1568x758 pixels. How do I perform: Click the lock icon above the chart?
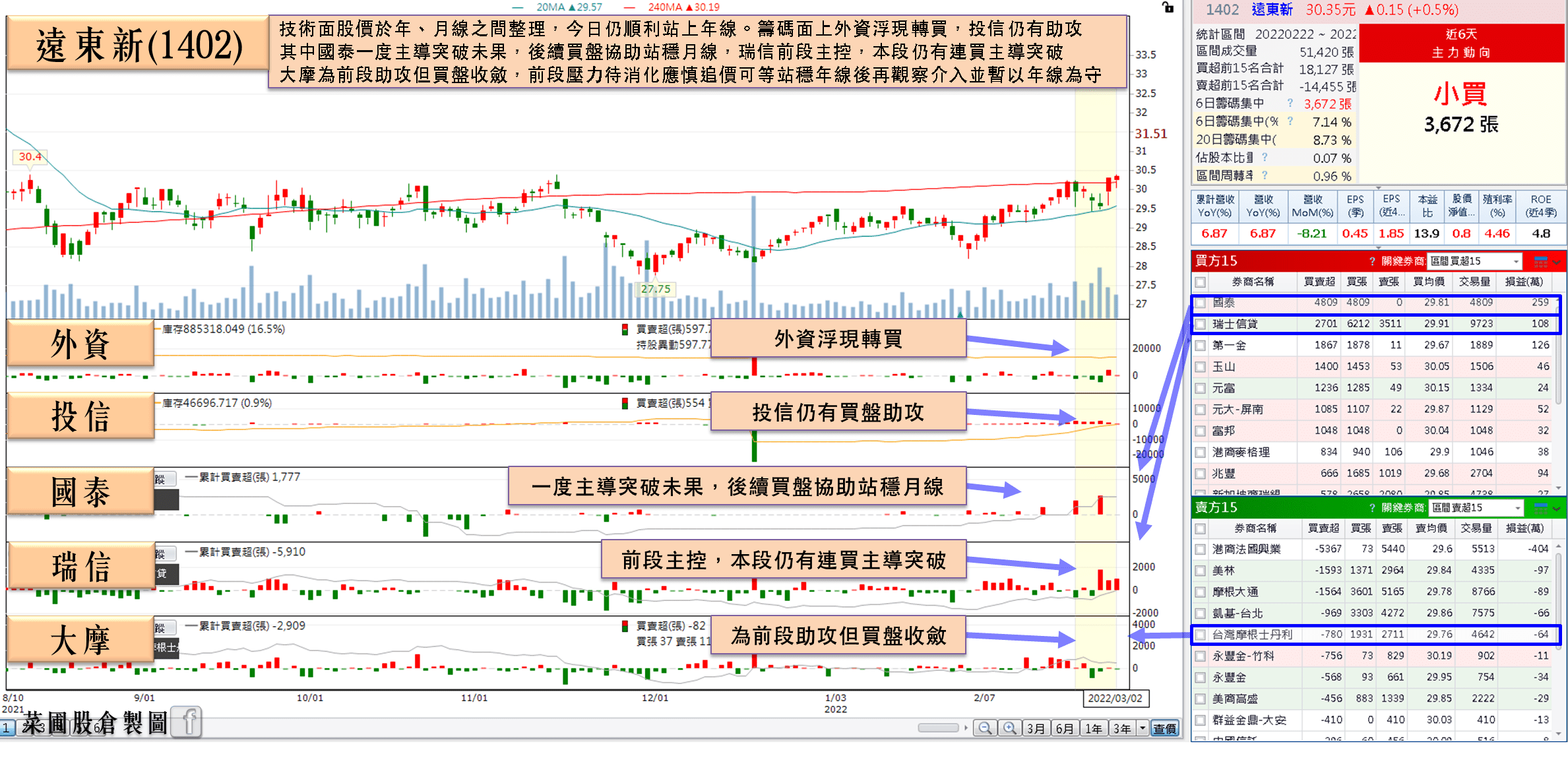pyautogui.click(x=1168, y=7)
